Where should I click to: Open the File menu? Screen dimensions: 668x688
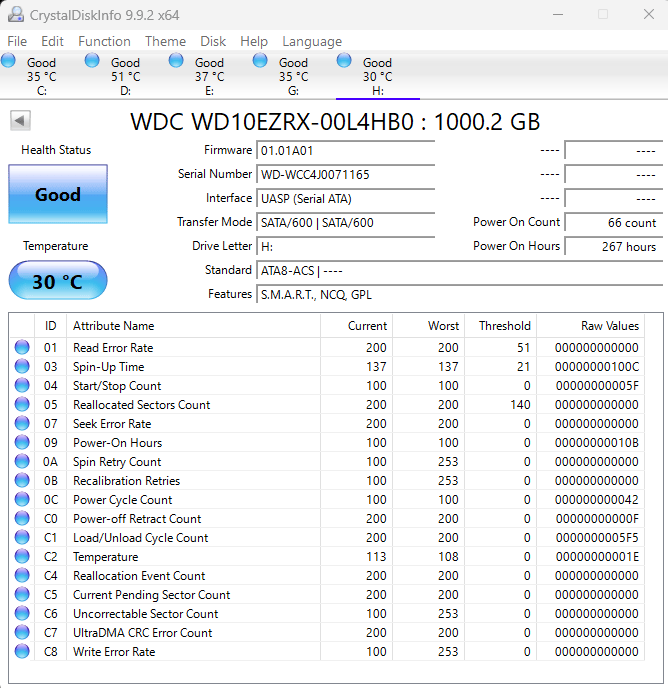click(x=17, y=41)
